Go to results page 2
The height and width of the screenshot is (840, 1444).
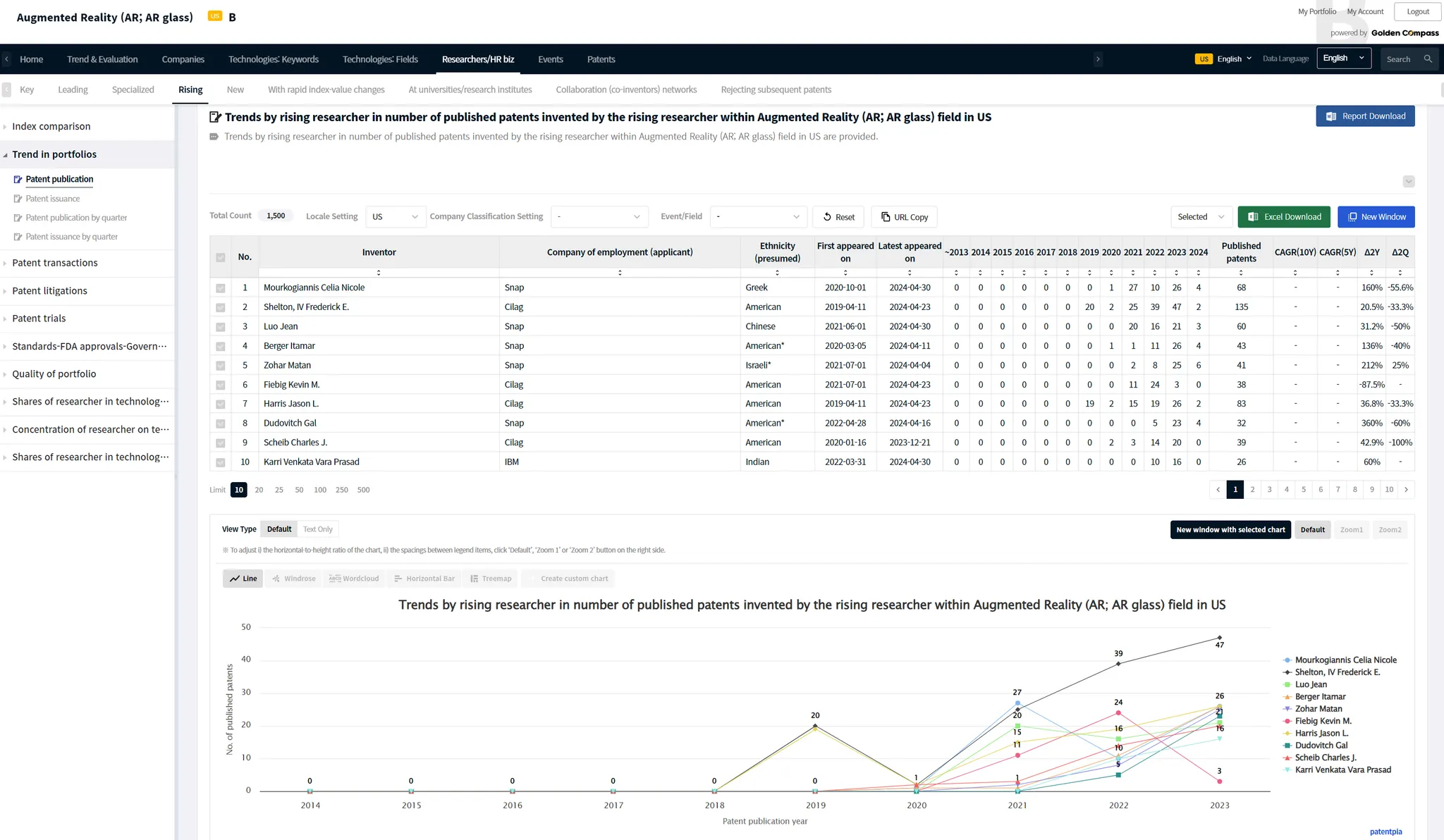pos(1252,490)
